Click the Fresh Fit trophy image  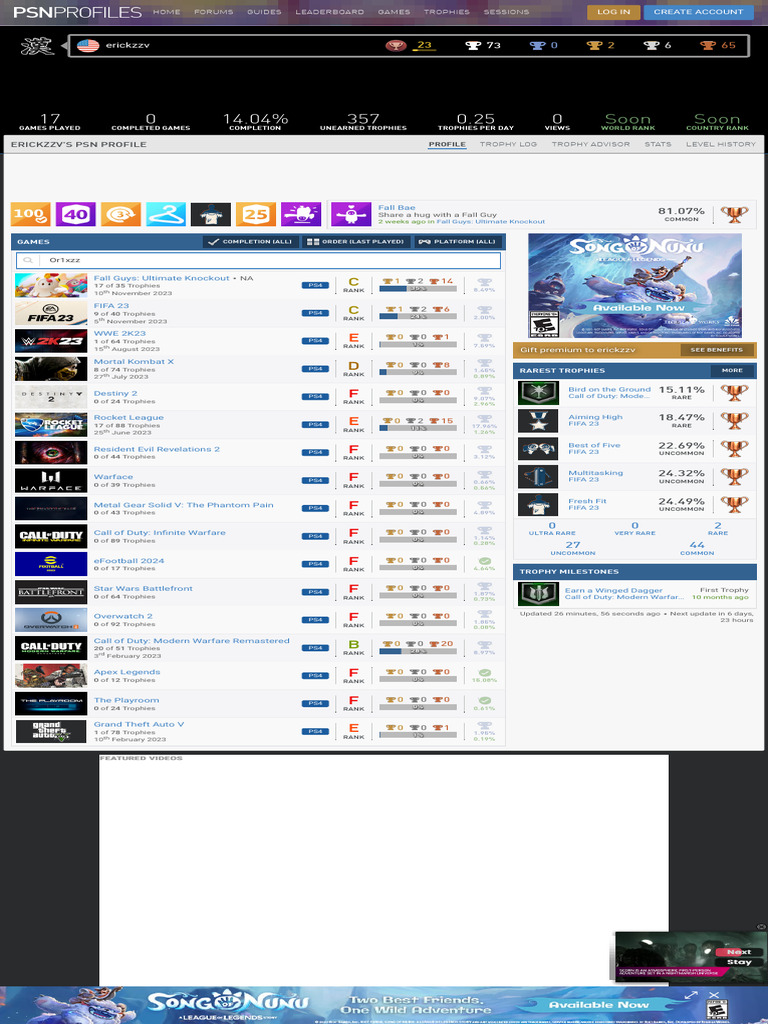coord(539,505)
